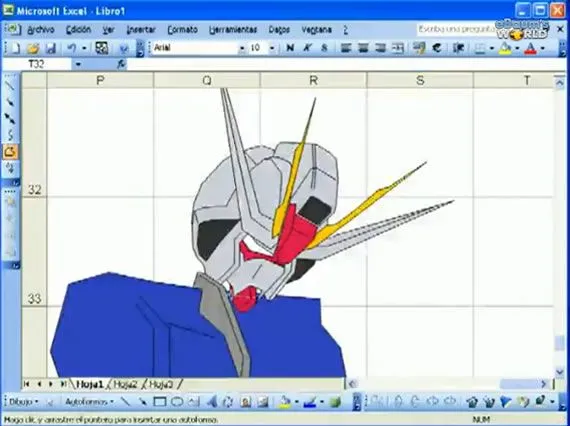Open the Archivo menu
Viewport: 570px width, 426px height.
coord(41,30)
